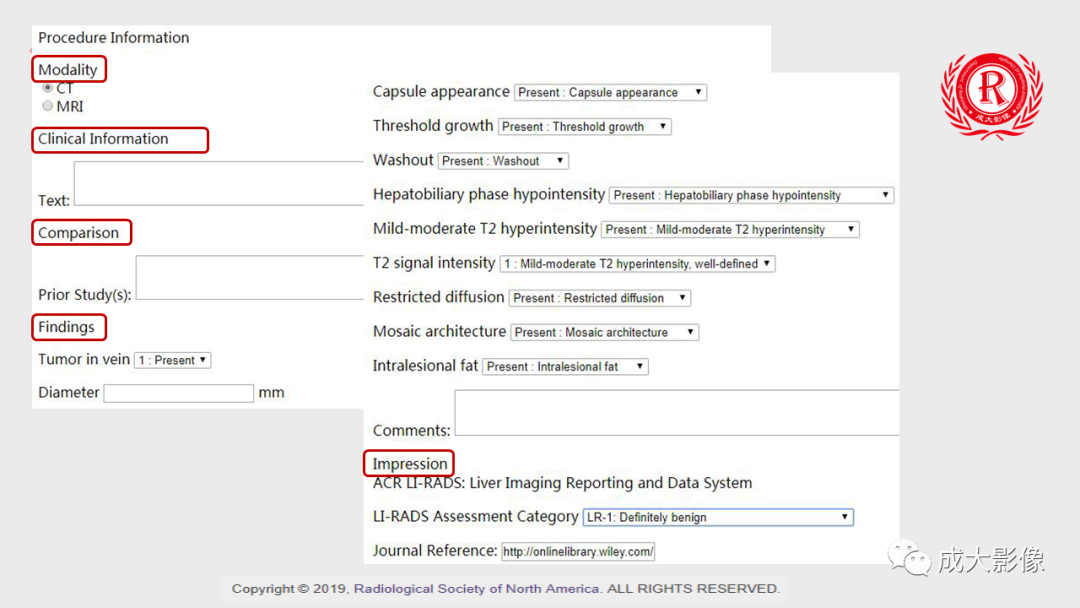This screenshot has height=608, width=1080.
Task: Open the Restricted diffusion dropdown
Action: click(599, 298)
